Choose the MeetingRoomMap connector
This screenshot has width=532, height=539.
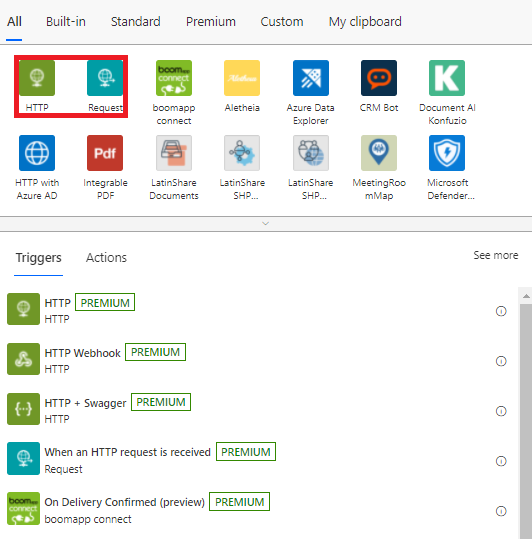point(379,153)
